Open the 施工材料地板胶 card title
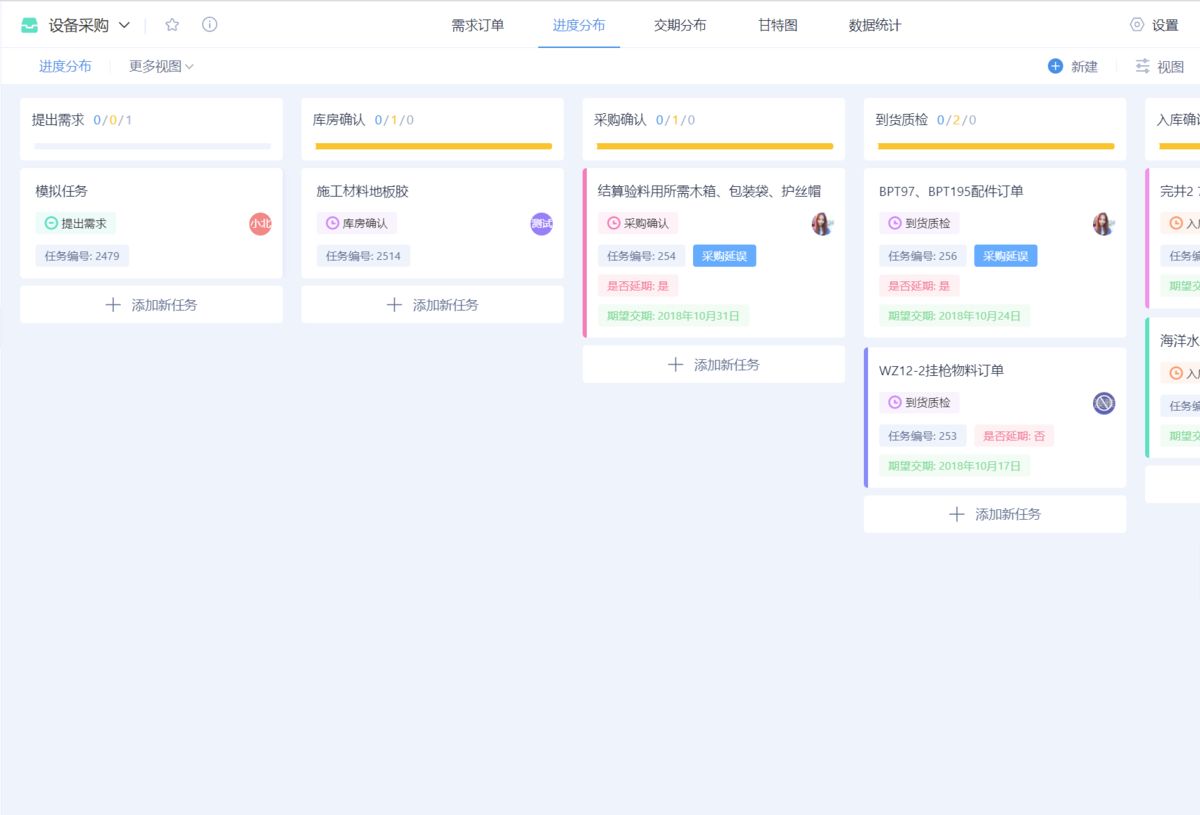Image resolution: width=1200 pixels, height=815 pixels. pos(363,191)
